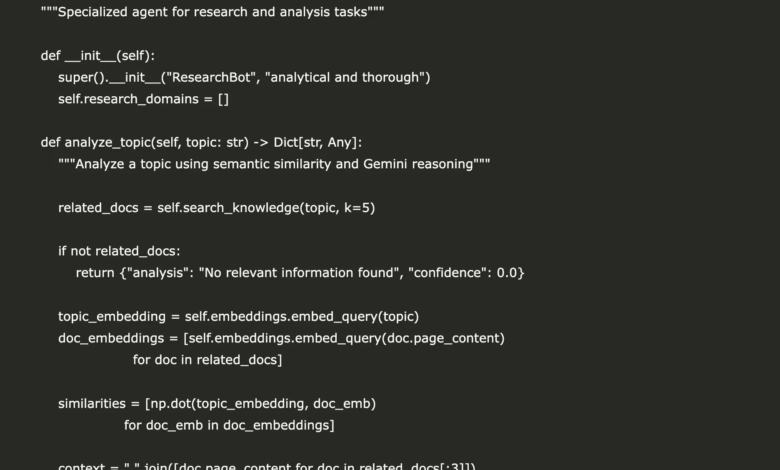Click the "if not related_docs:" line
The width and height of the screenshot is (780, 470).
[x=120, y=251]
